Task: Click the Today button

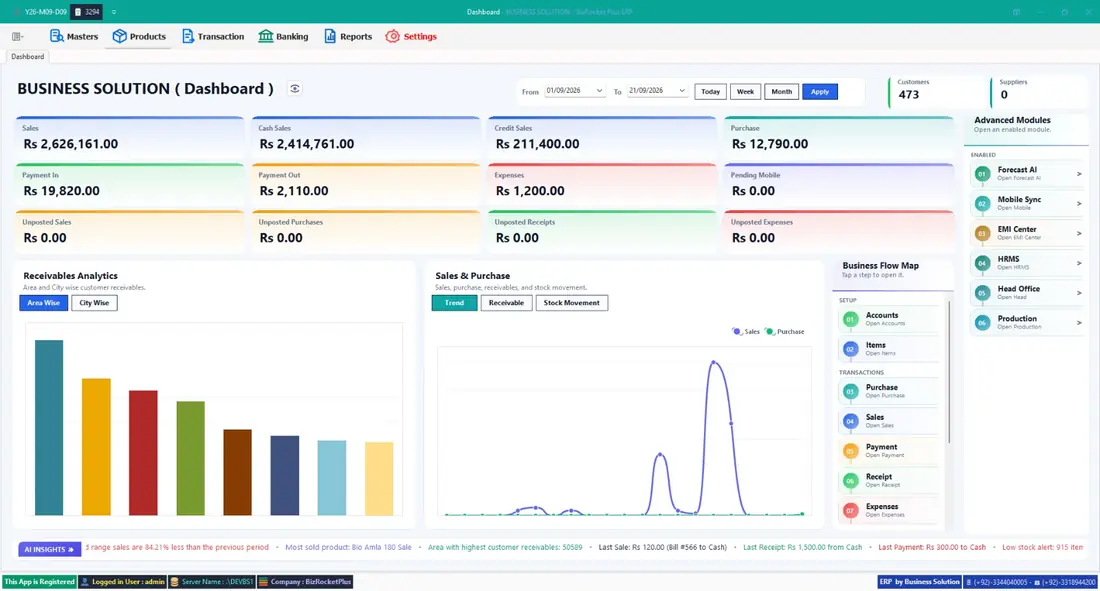Action: [711, 92]
